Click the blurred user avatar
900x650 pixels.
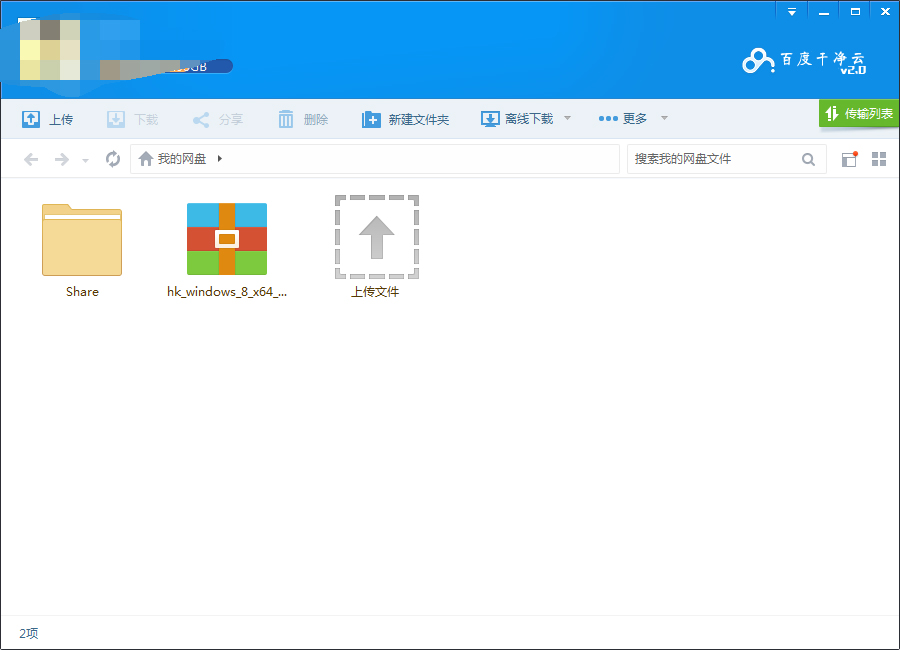click(50, 50)
